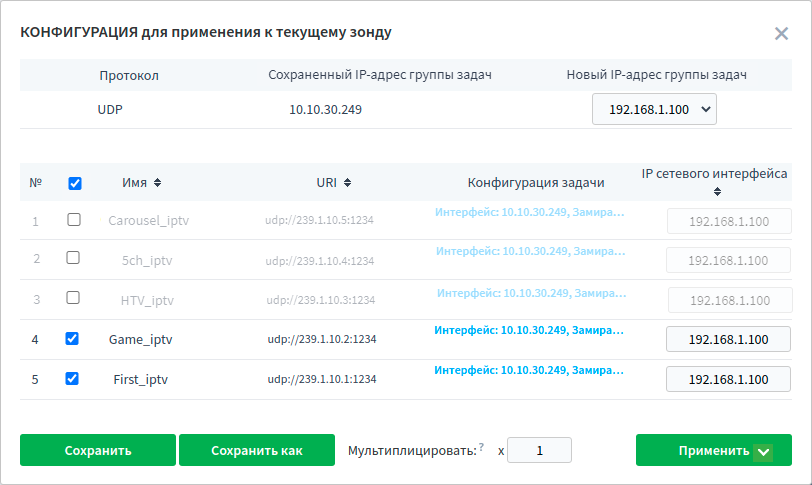Click the Мультиплицировать multiplier input field
Viewport: 812px width, 485px height.
[539, 450]
